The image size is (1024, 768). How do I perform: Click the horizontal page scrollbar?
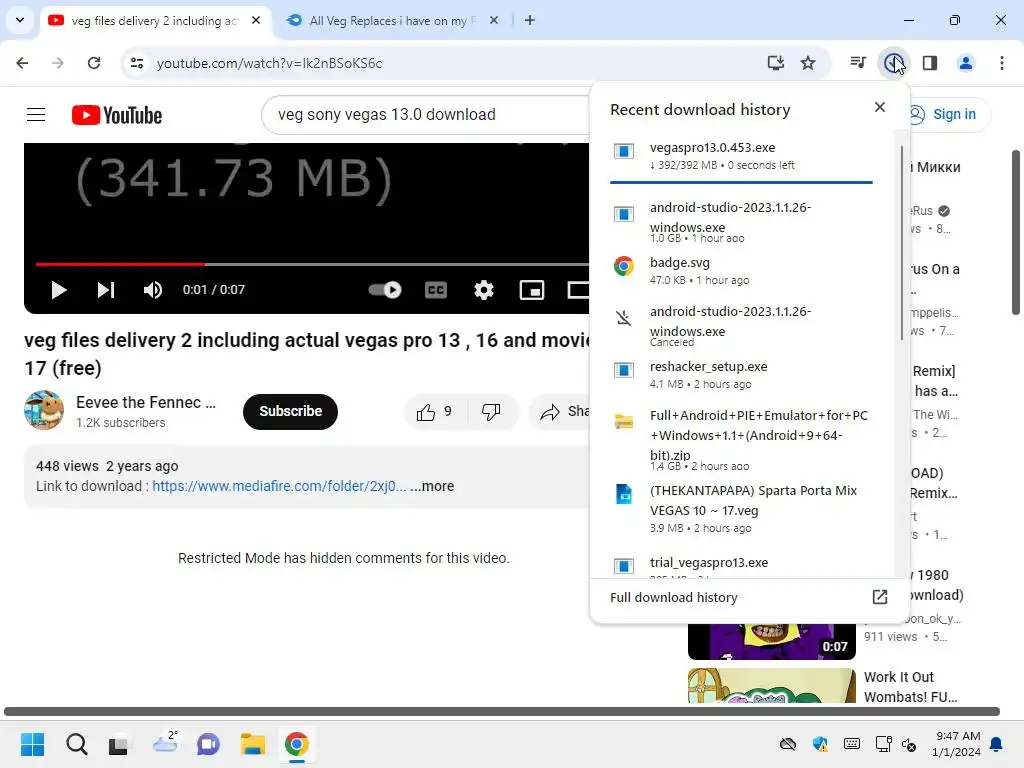click(502, 711)
